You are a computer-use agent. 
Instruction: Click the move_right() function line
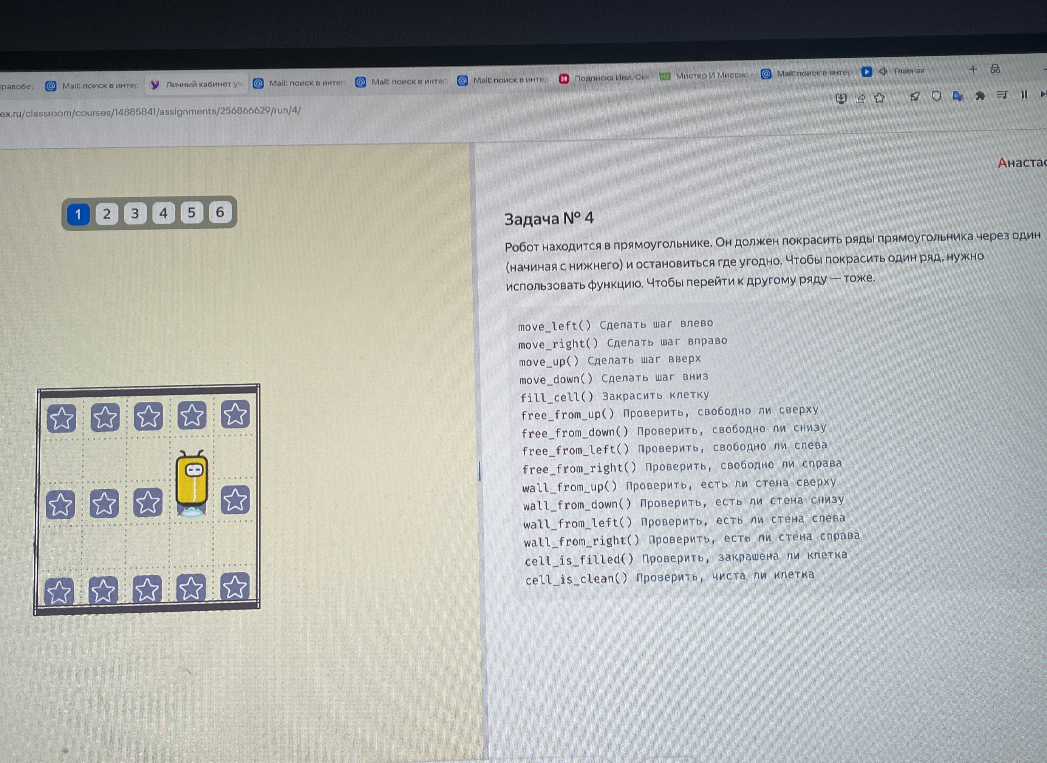(623, 342)
